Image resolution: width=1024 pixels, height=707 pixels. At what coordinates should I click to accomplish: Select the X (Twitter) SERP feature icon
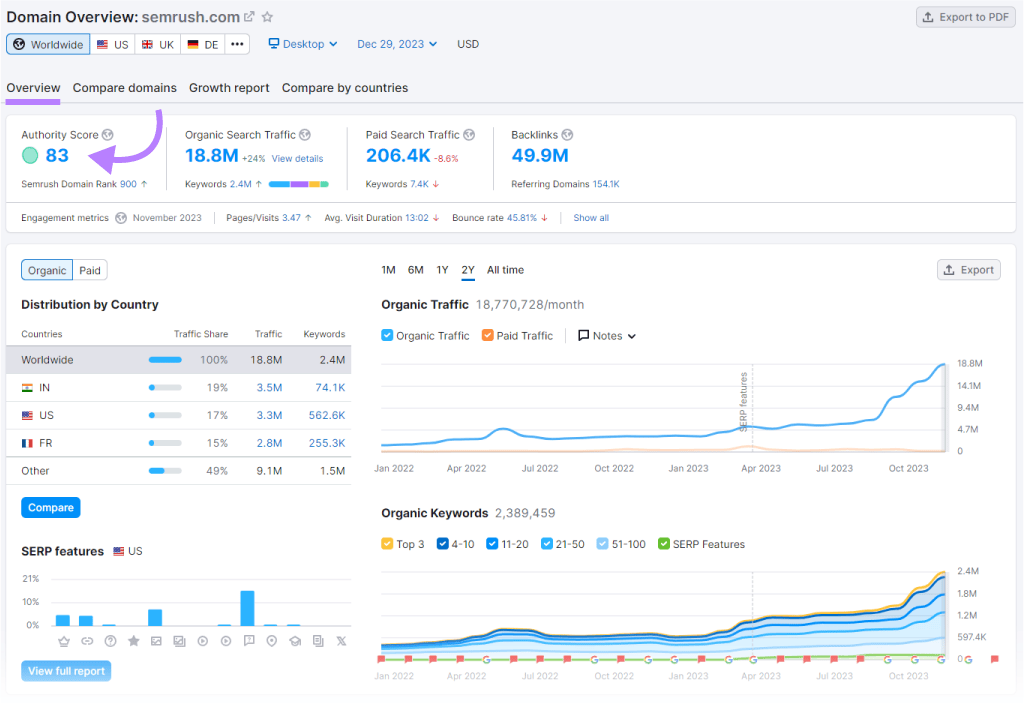[341, 642]
